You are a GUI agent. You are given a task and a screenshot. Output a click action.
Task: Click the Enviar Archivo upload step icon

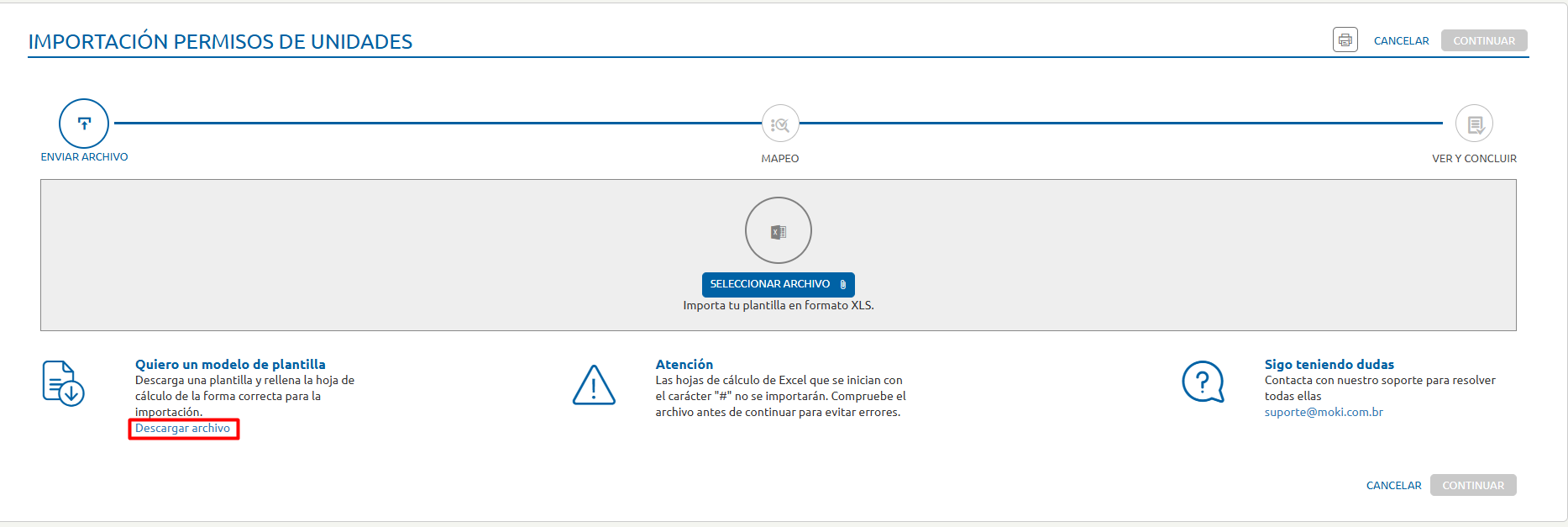pos(84,124)
